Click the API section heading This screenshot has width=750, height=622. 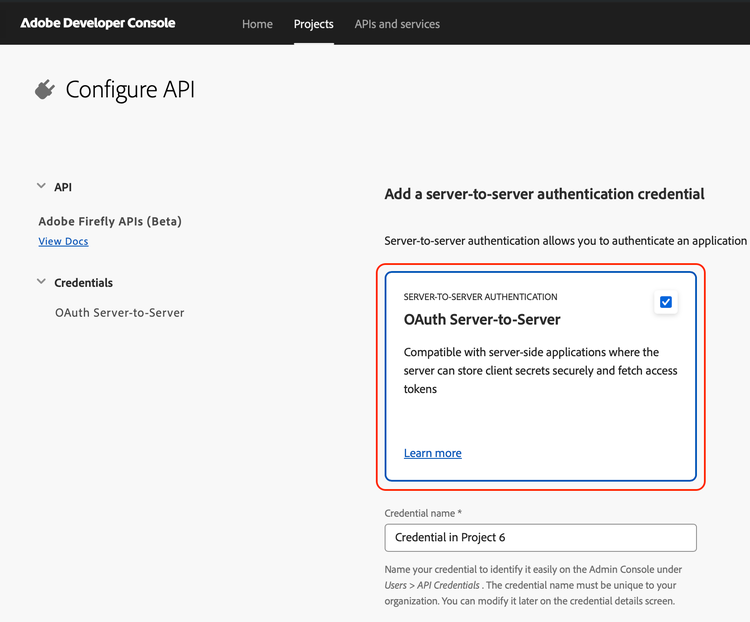click(x=63, y=187)
